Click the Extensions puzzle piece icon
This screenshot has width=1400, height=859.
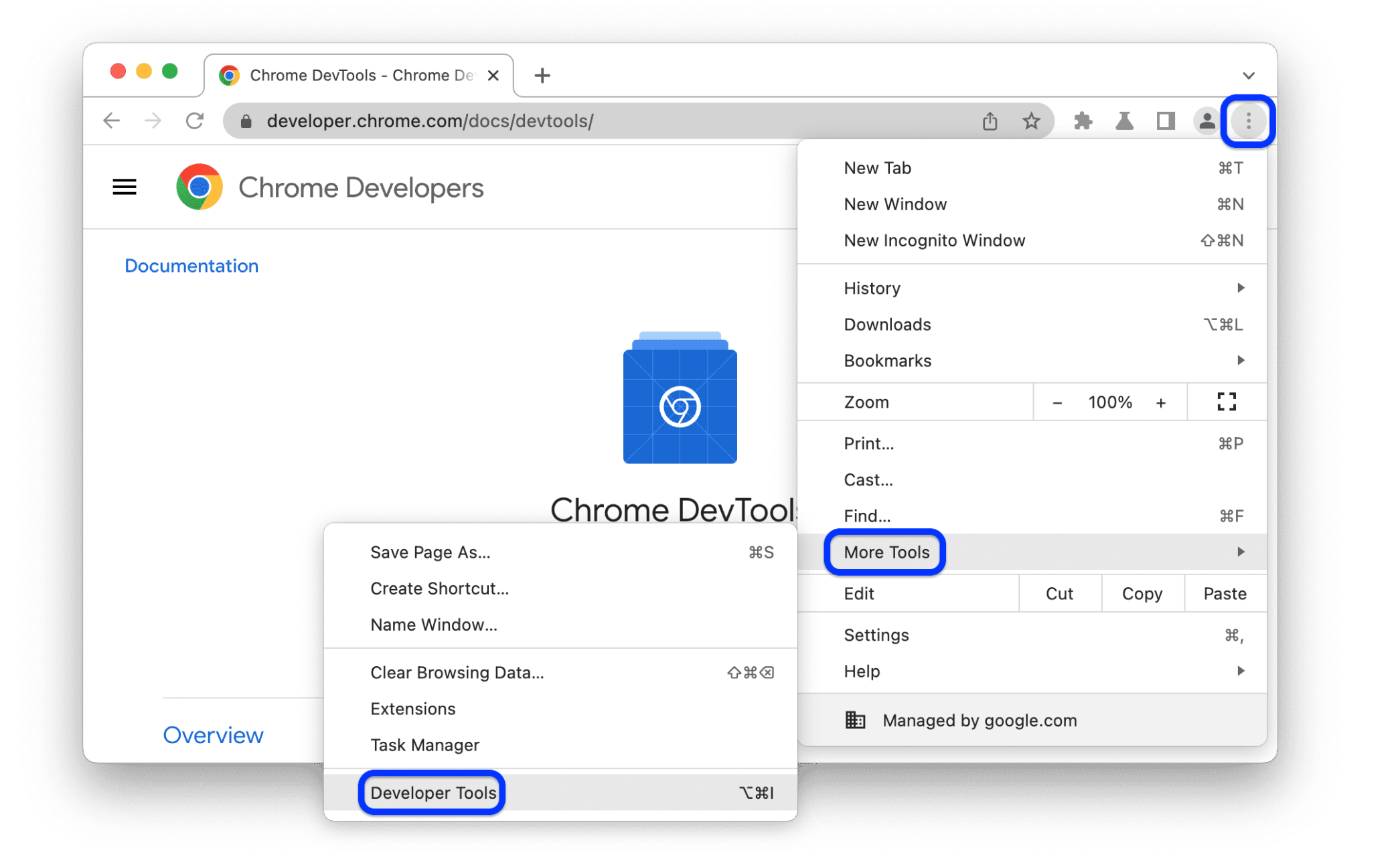pyautogui.click(x=1083, y=121)
